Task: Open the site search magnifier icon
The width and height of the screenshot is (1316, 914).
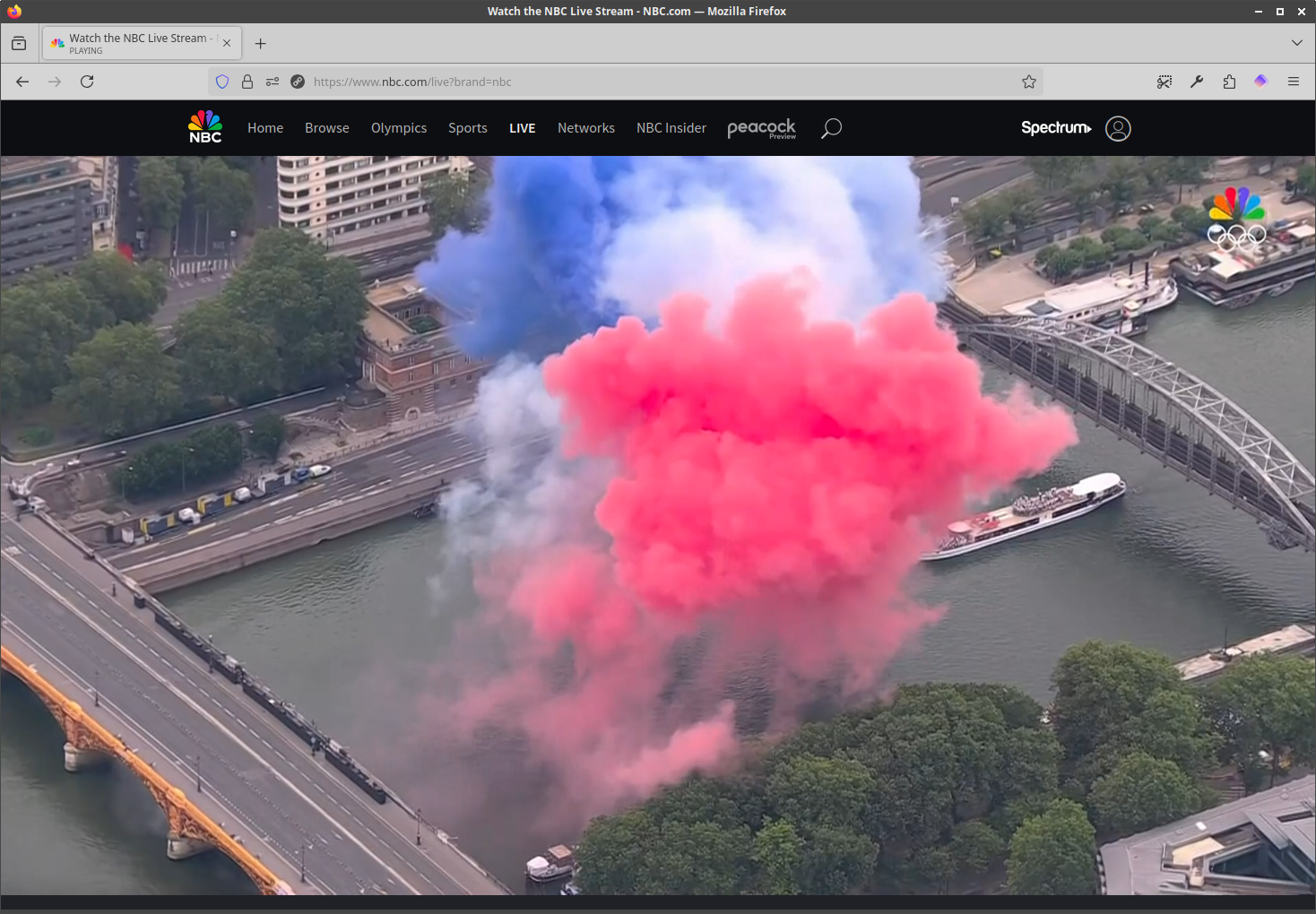Action: click(x=831, y=128)
